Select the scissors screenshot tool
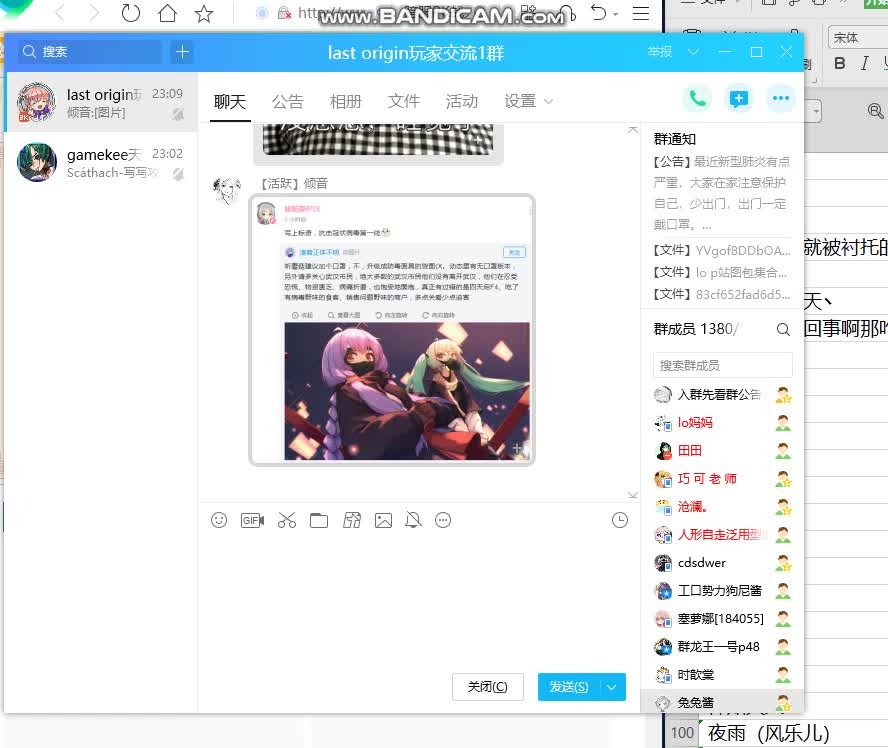888x748 pixels. (287, 520)
